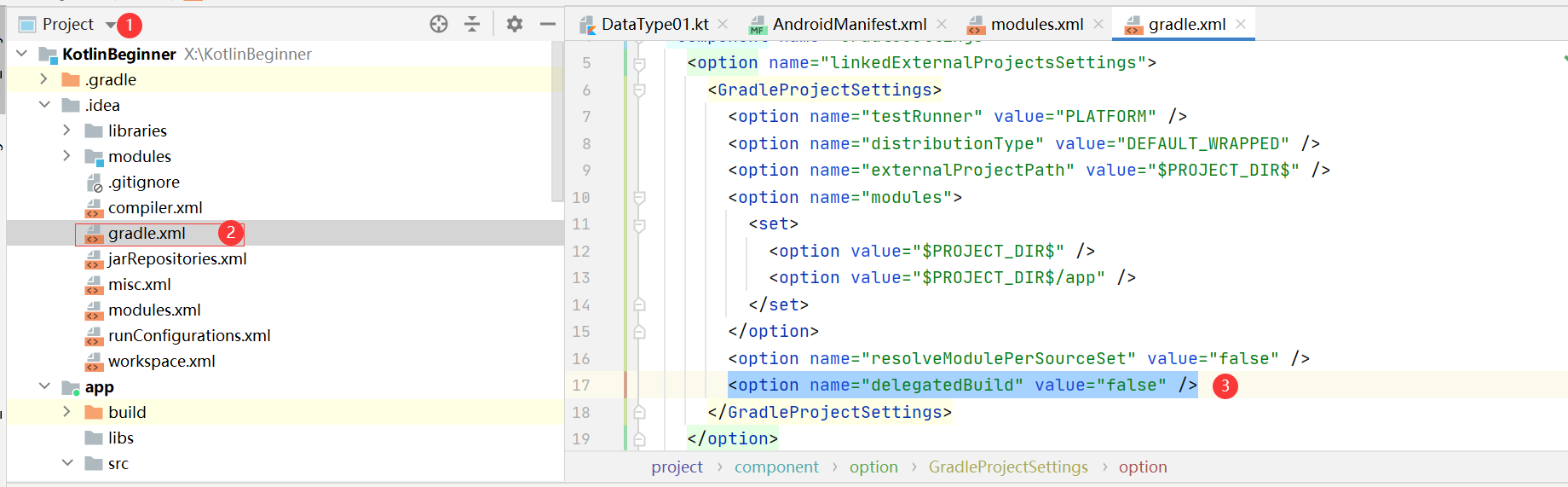The width and height of the screenshot is (1568, 487).
Task: Click the delegatedBuild option line
Action: click(x=963, y=386)
